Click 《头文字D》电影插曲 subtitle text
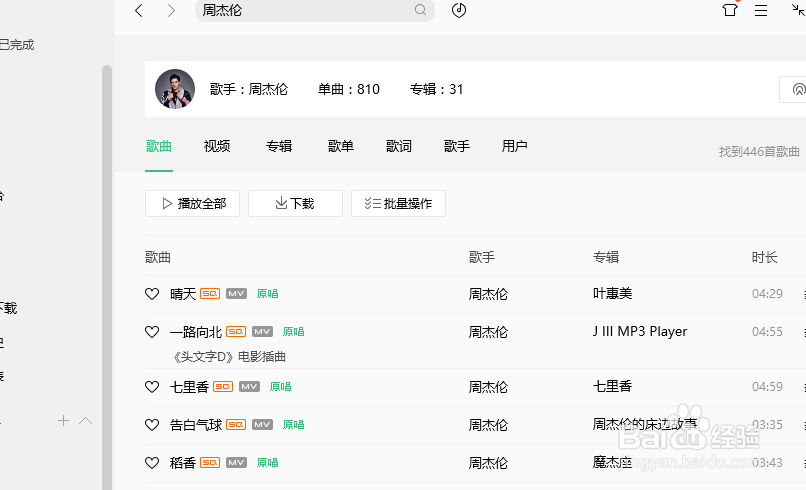Image resolution: width=806 pixels, height=490 pixels. (x=230, y=357)
